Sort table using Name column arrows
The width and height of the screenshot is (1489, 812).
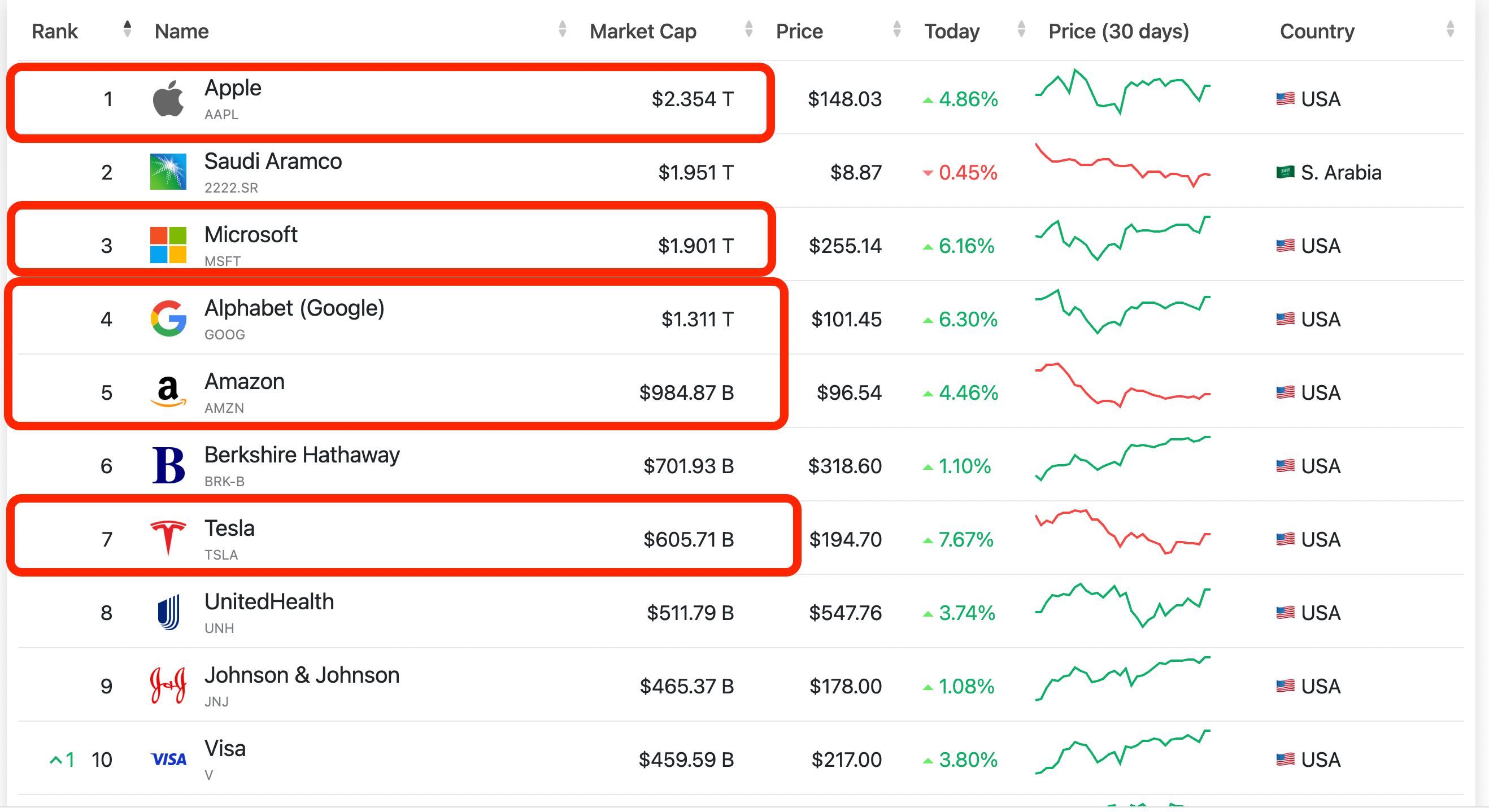click(x=562, y=28)
